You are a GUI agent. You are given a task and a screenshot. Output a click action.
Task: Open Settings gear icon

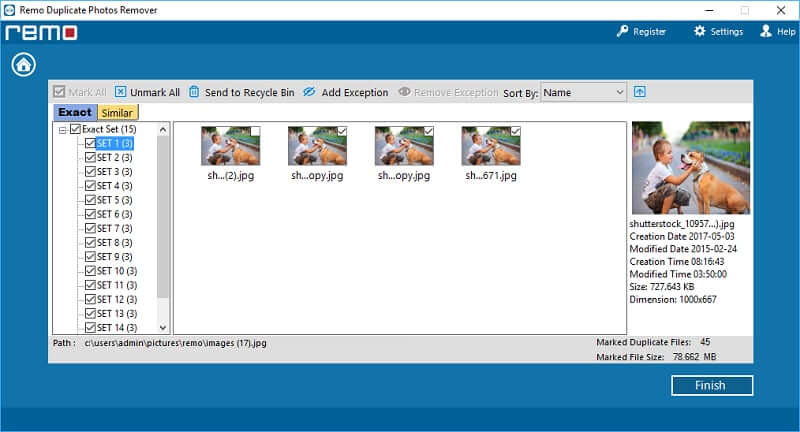point(700,32)
